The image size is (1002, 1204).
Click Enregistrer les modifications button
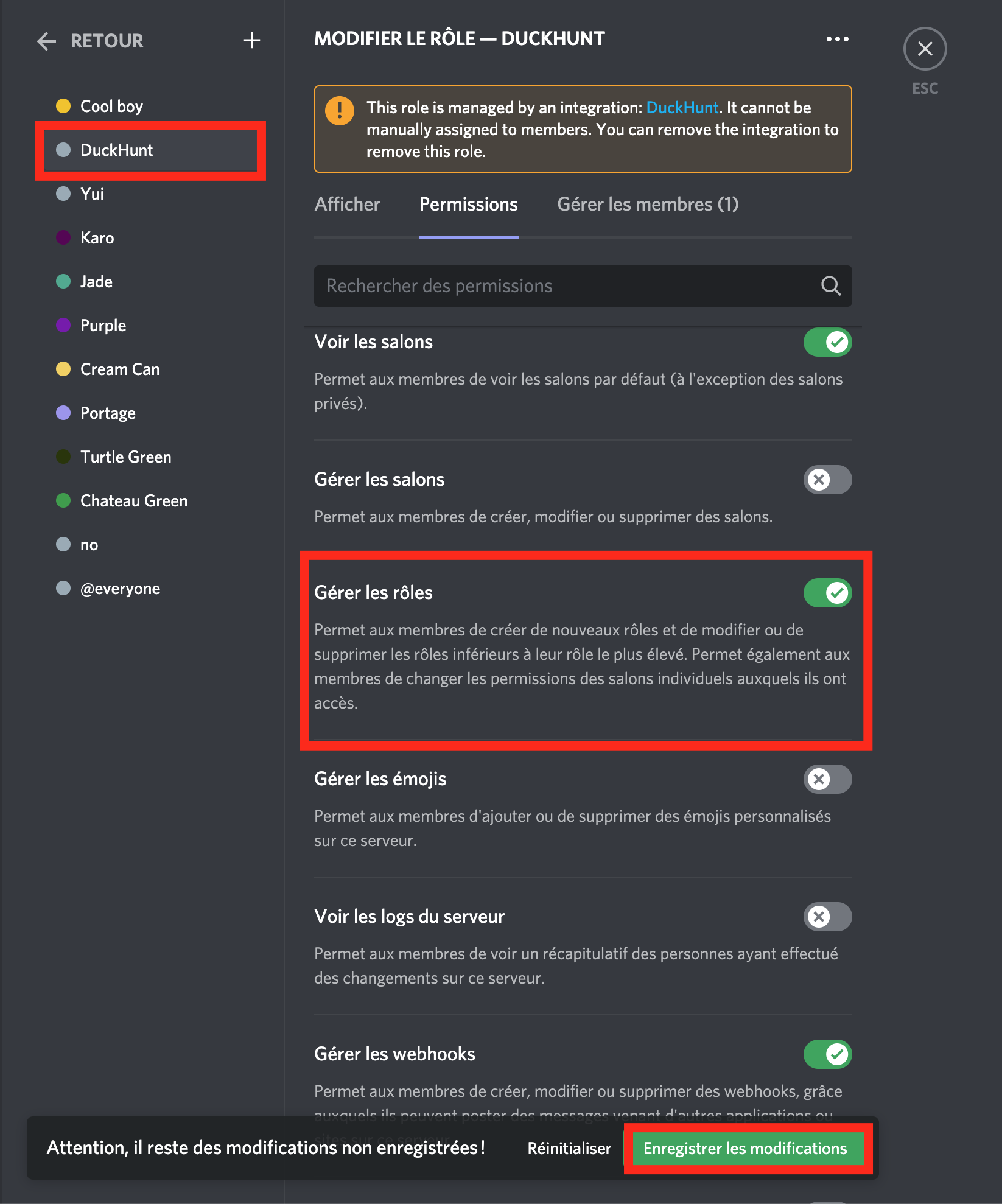745,1149
